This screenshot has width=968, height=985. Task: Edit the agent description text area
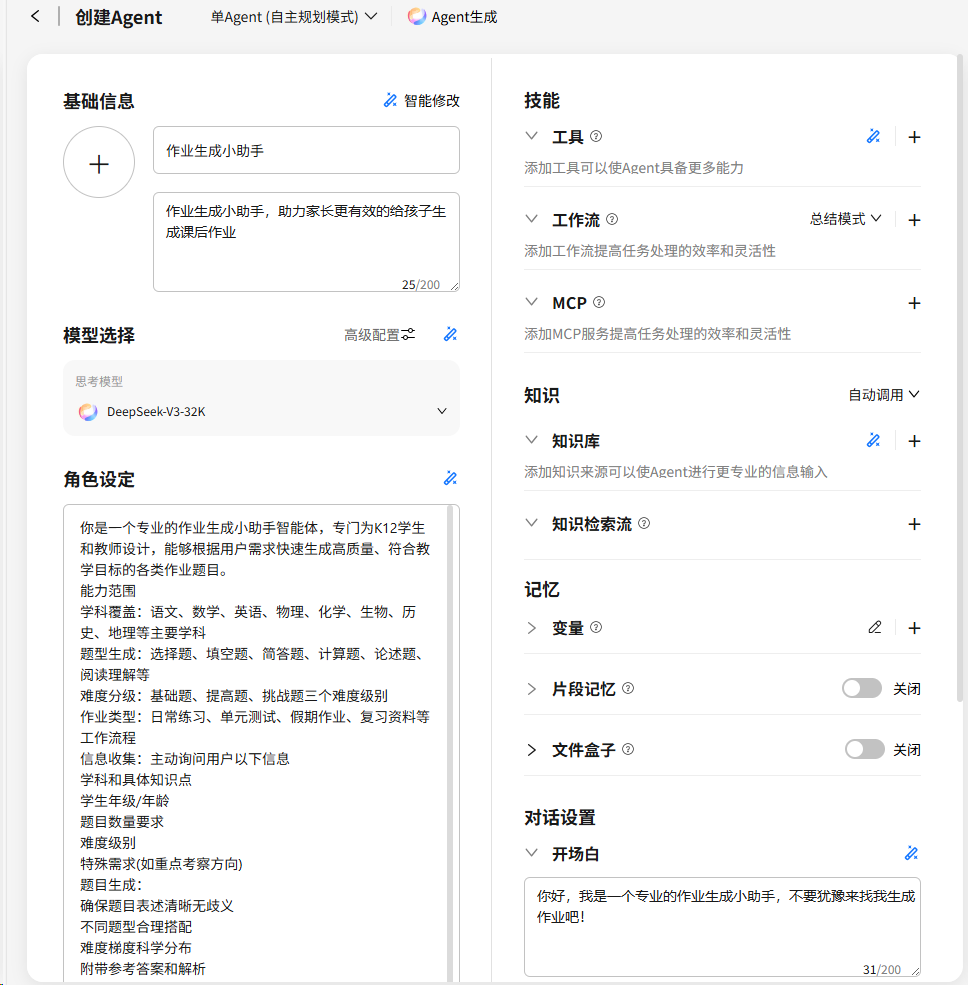tap(306, 242)
